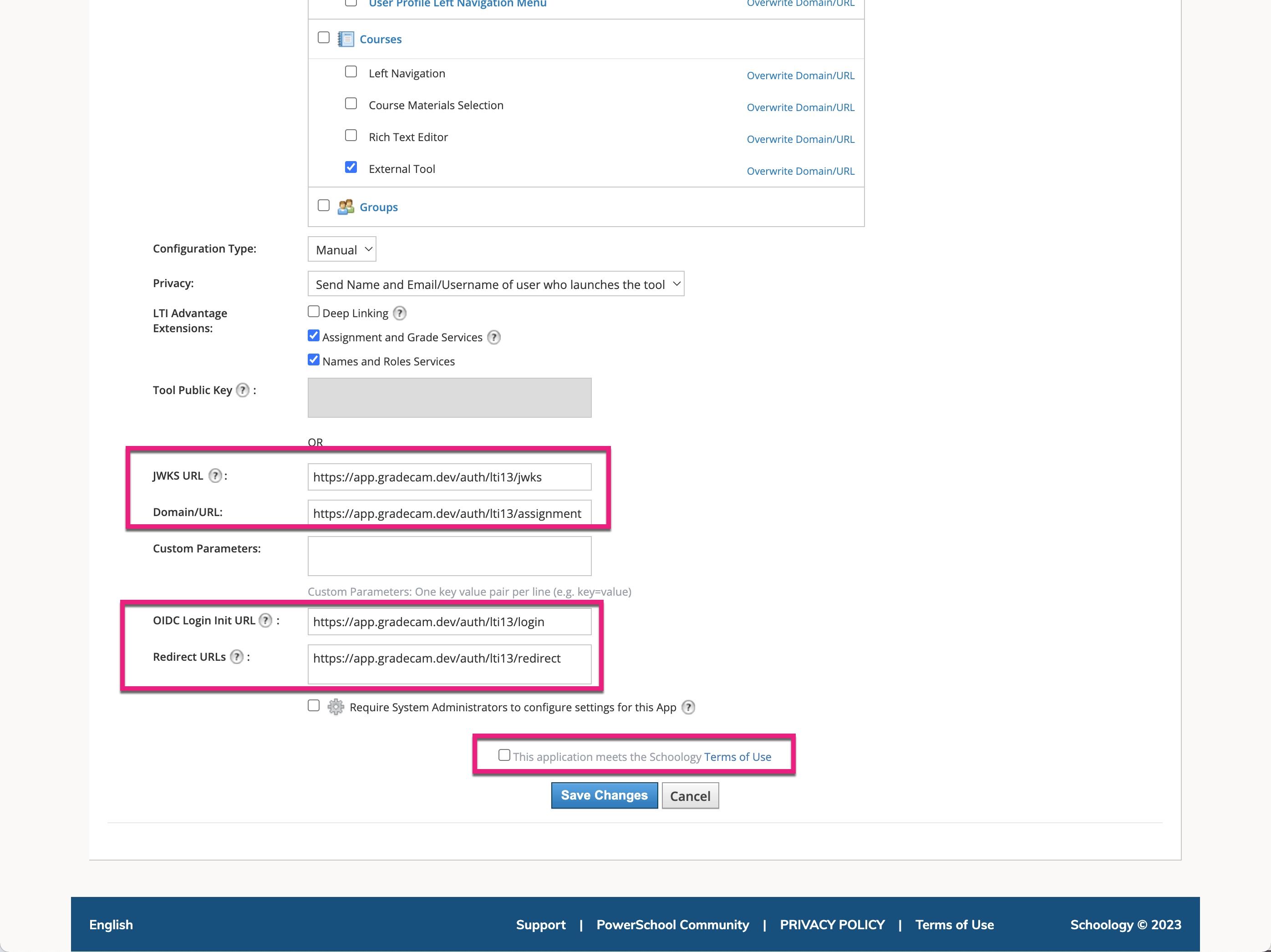Click Redirect URLs help icon

coord(237,657)
